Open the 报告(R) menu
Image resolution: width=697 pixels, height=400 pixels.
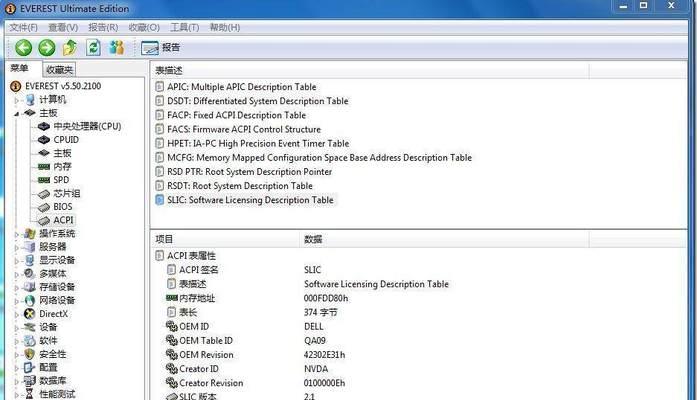click(103, 28)
